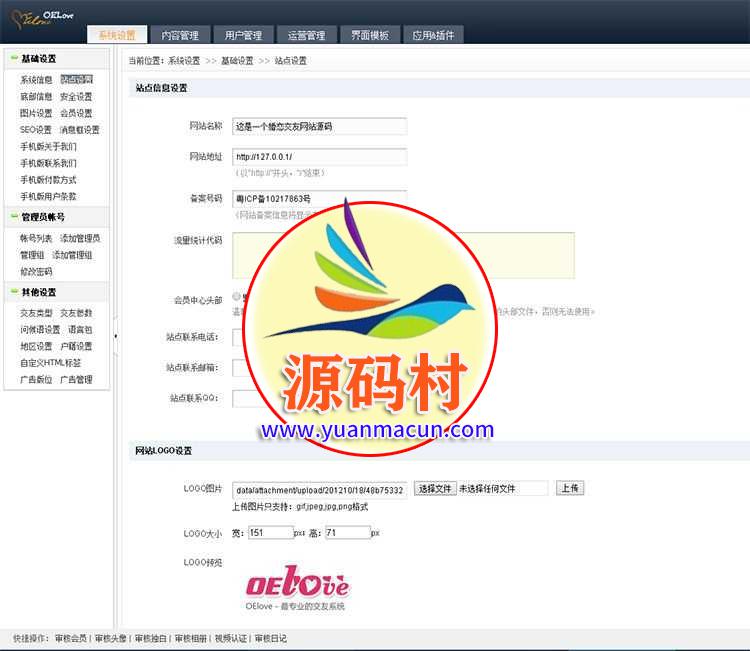Click 视频认证 in the quick actions bar
Viewport: 750px width, 651px height.
click(231, 639)
